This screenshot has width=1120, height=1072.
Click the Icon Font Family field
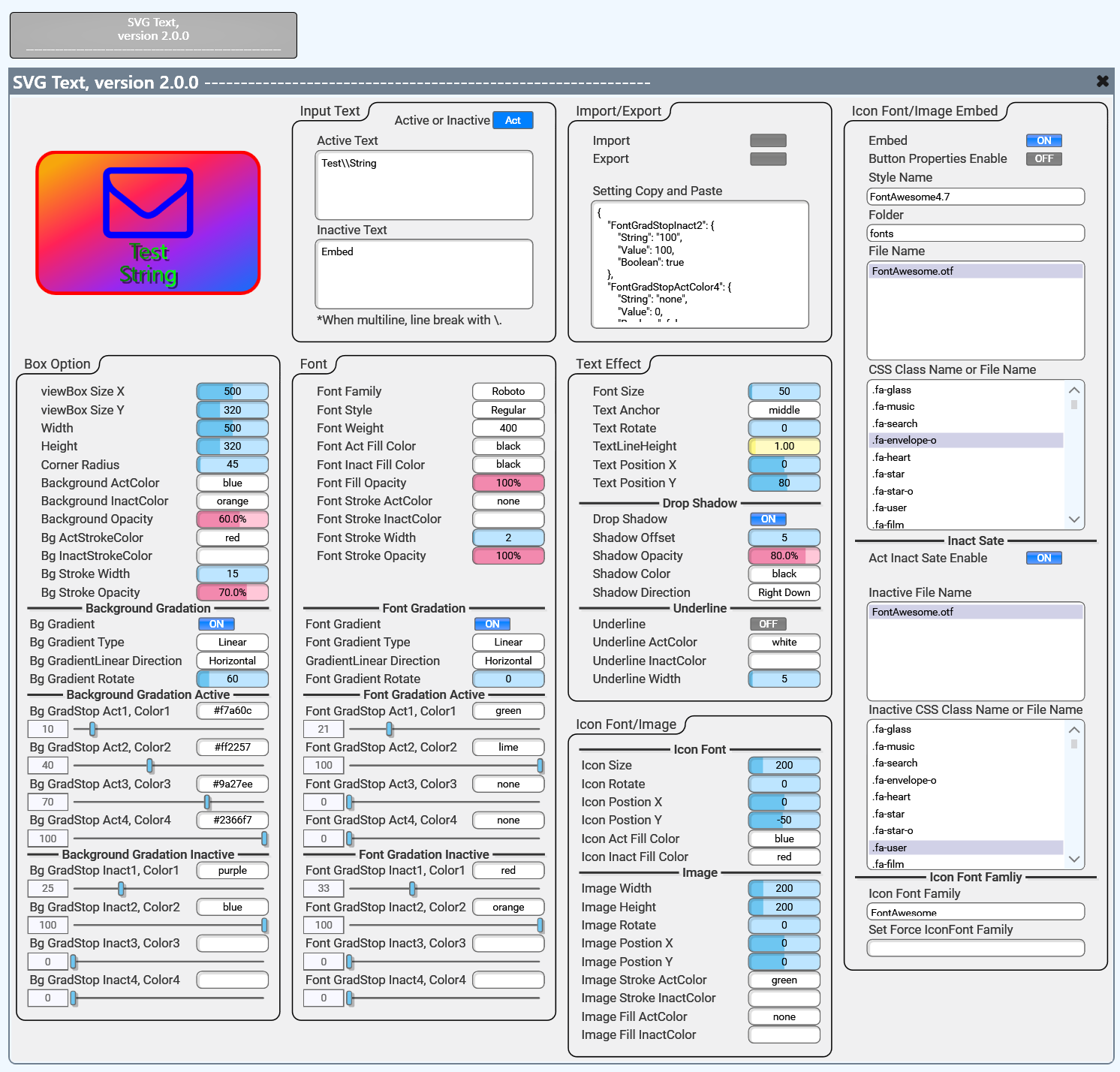pos(975,911)
